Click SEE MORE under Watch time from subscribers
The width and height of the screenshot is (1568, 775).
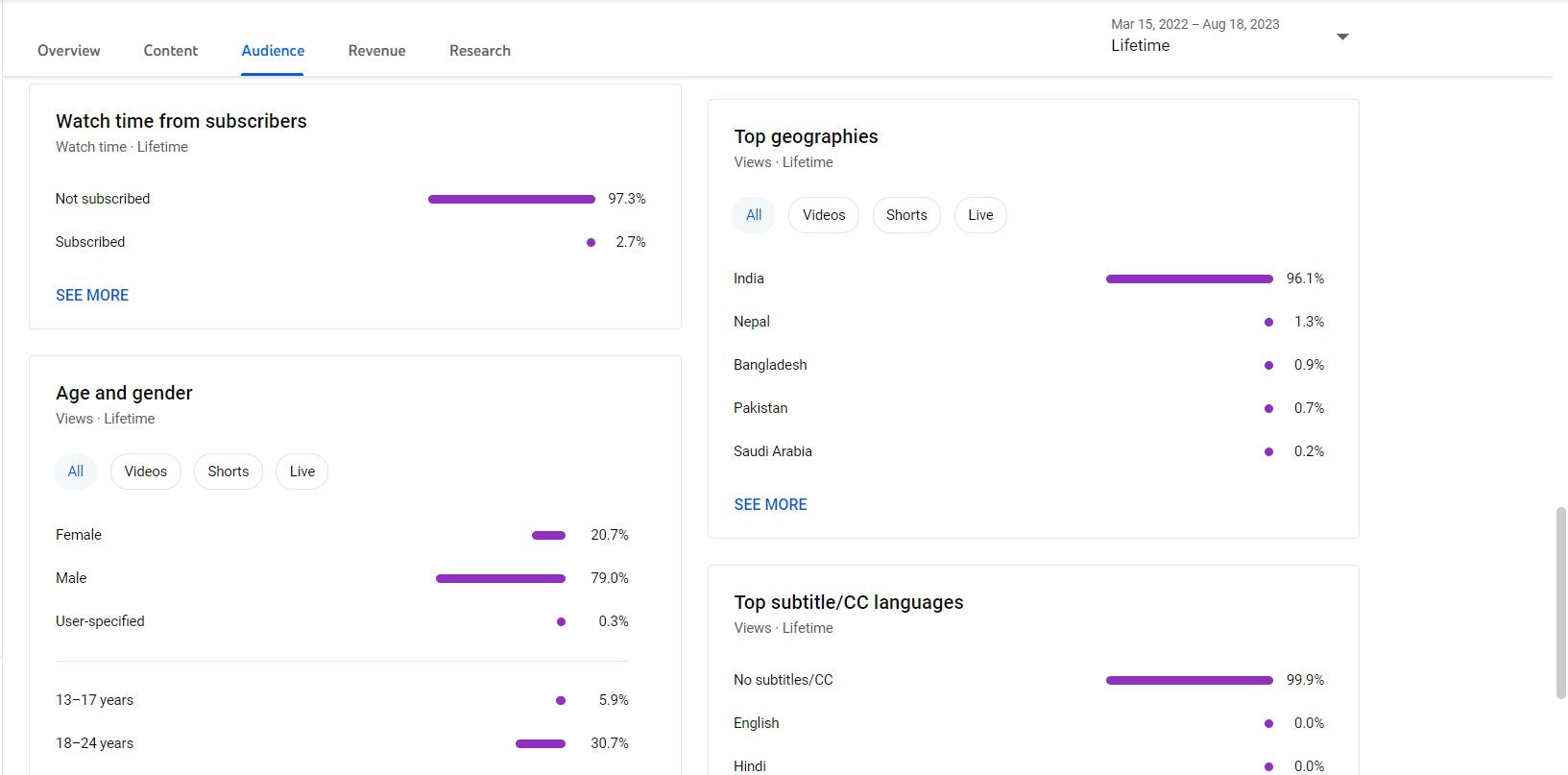click(x=92, y=296)
